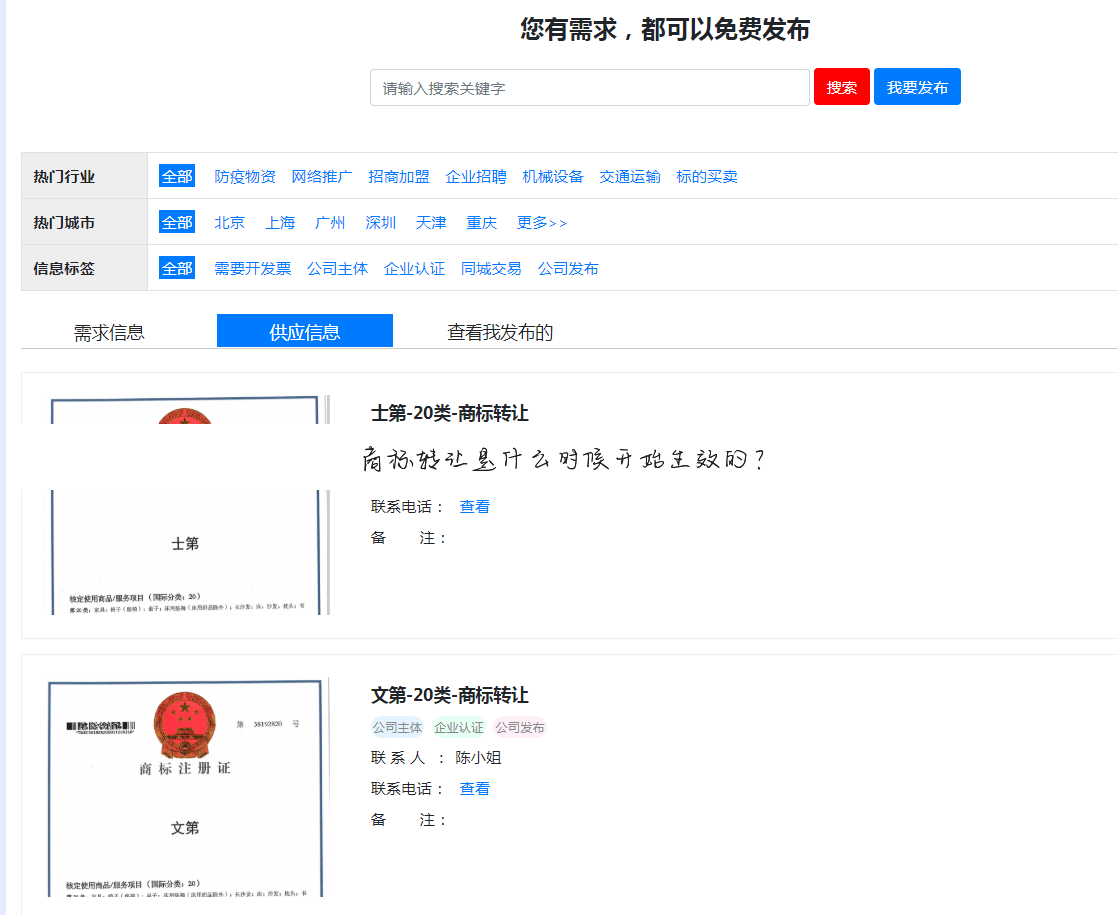Image resolution: width=1118 pixels, height=915 pixels.
Task: Click 公司主体 badge on 文第 listing
Action: pyautogui.click(x=397, y=727)
